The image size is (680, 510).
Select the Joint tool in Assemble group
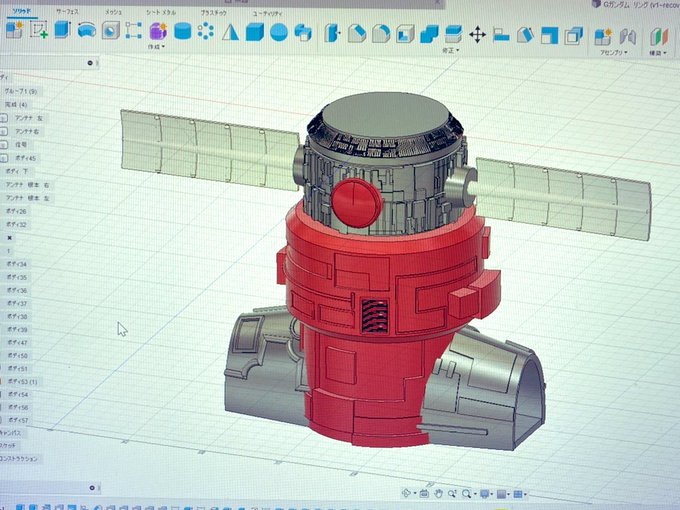pos(627,37)
